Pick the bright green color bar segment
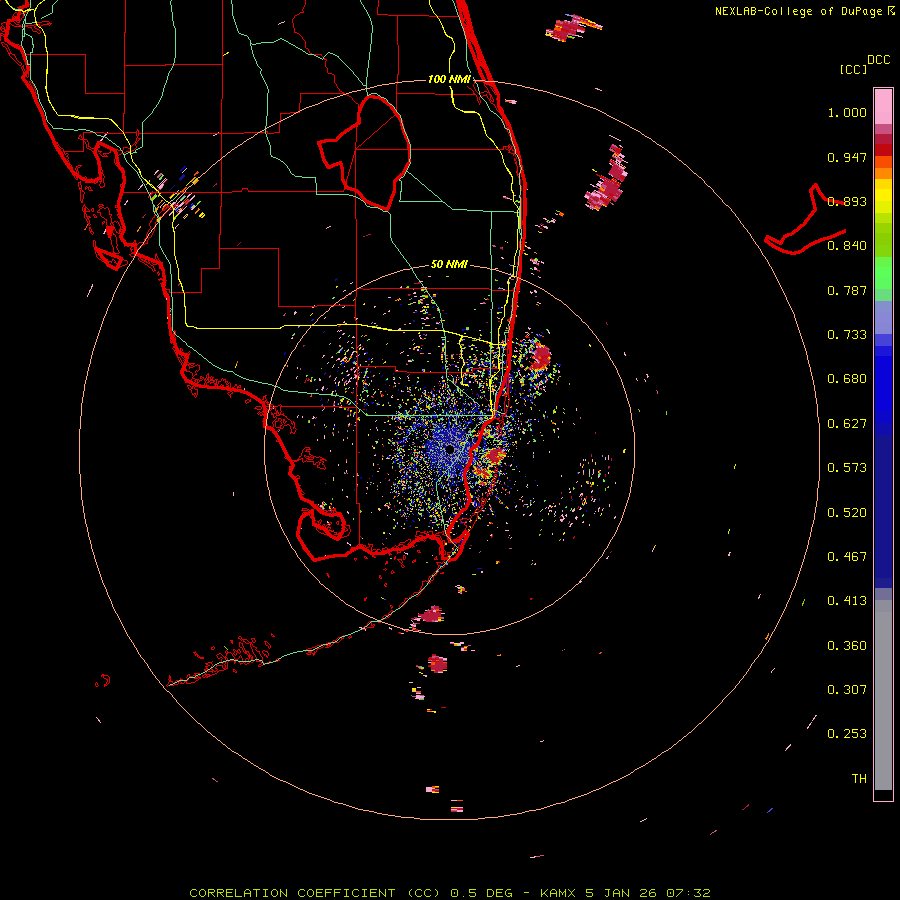900x900 pixels. (x=883, y=273)
